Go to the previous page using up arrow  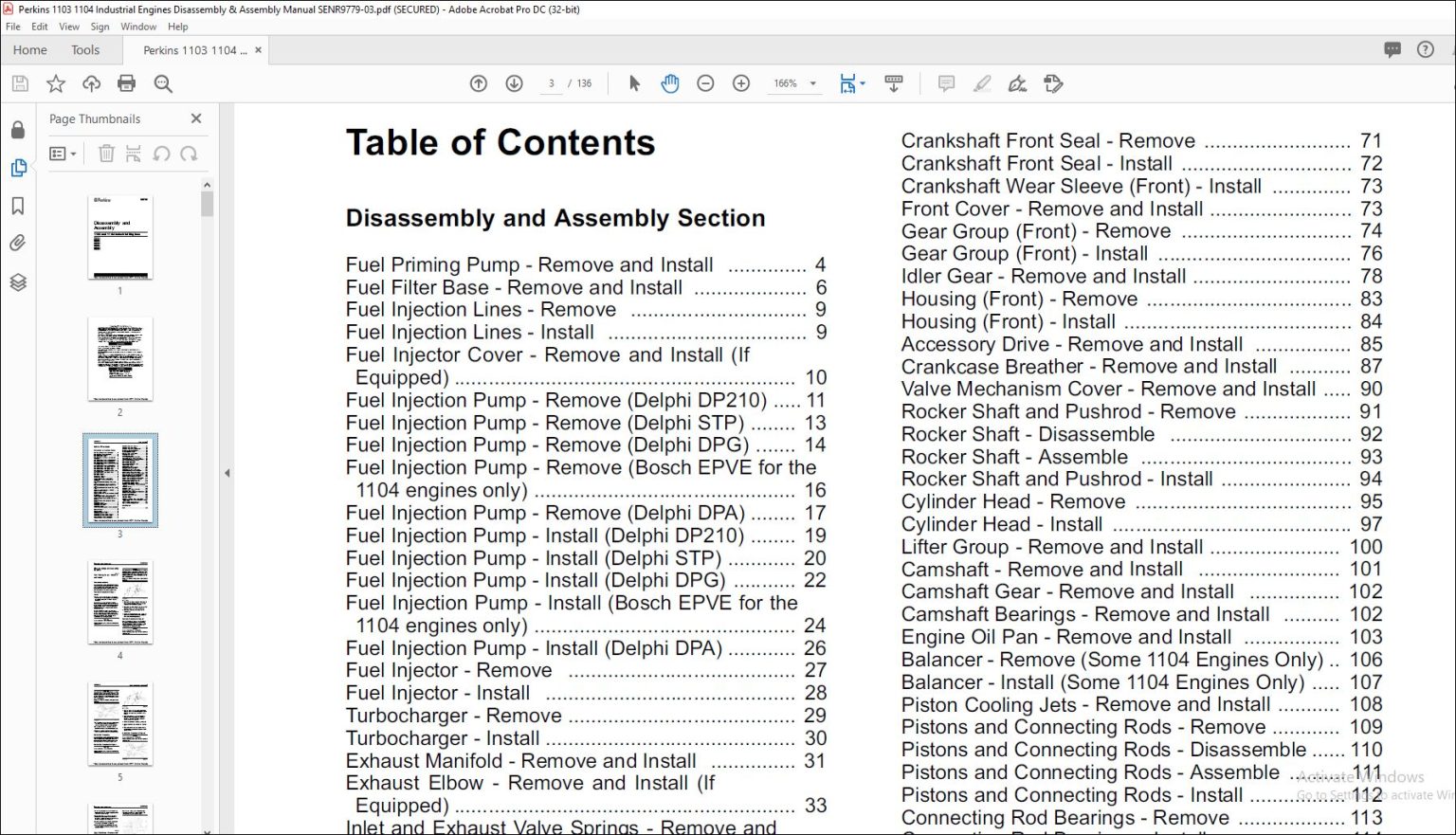point(479,83)
